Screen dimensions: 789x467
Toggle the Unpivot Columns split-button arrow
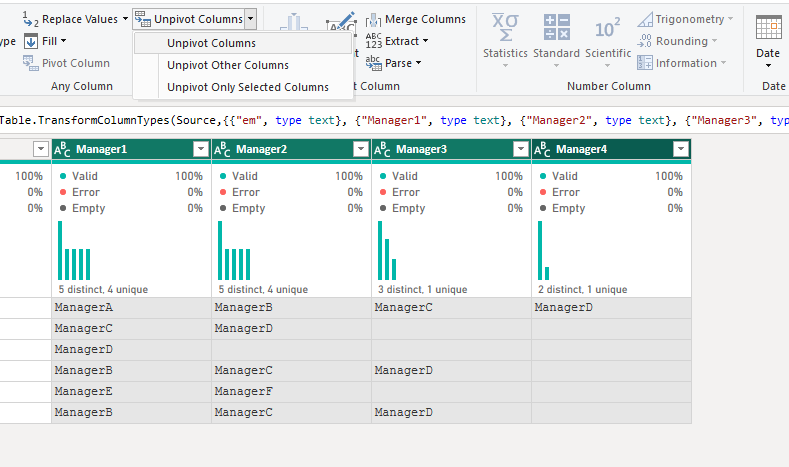click(251, 19)
